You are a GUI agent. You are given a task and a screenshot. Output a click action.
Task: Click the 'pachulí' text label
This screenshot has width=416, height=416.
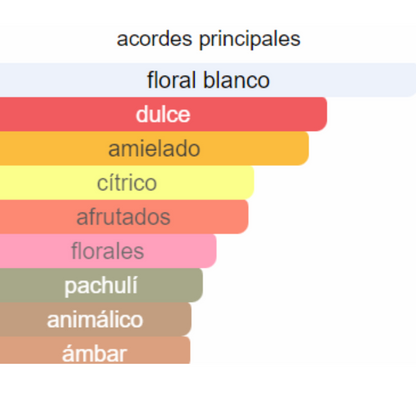coord(101,286)
